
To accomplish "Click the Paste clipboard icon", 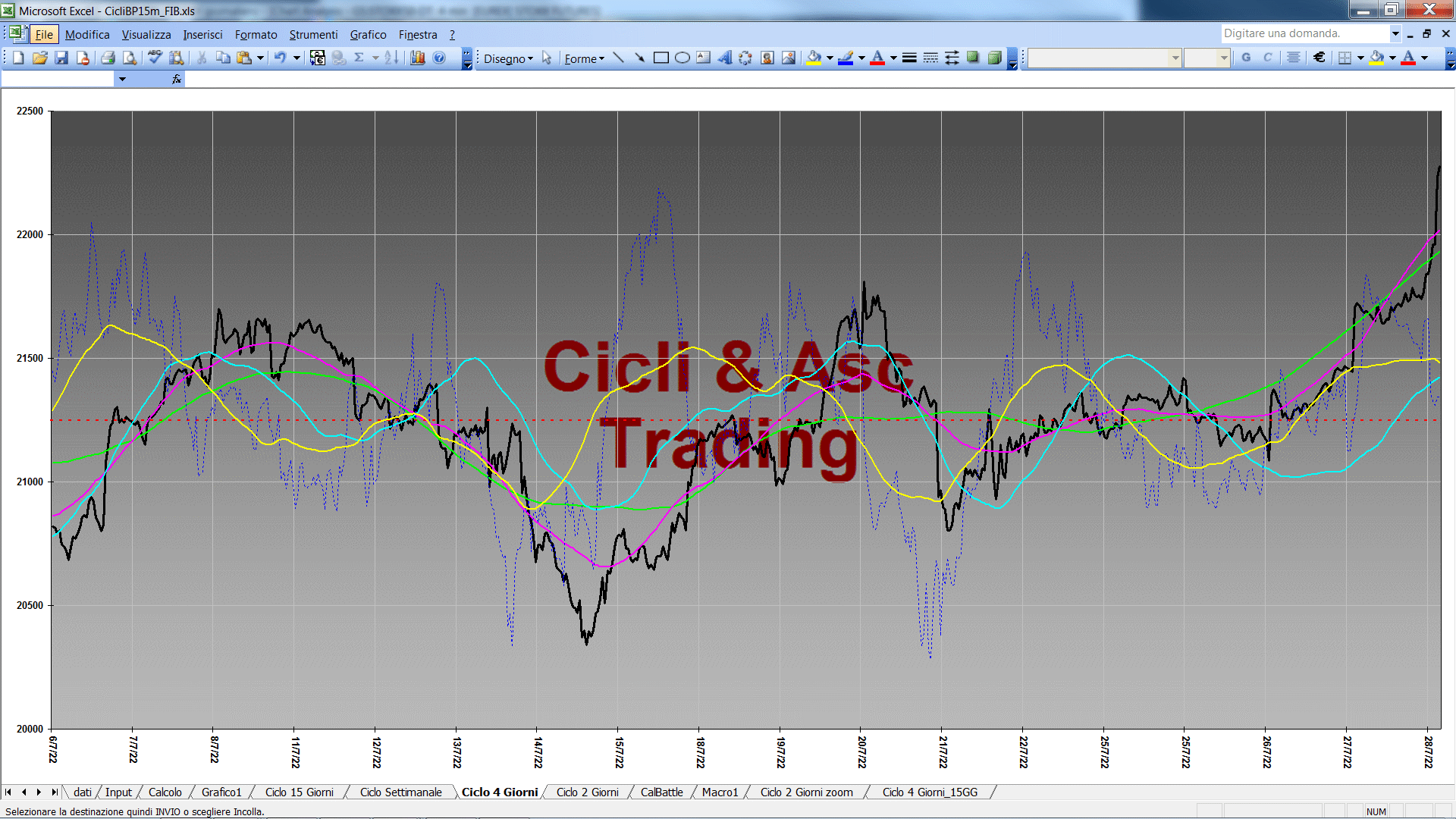I will (x=244, y=58).
